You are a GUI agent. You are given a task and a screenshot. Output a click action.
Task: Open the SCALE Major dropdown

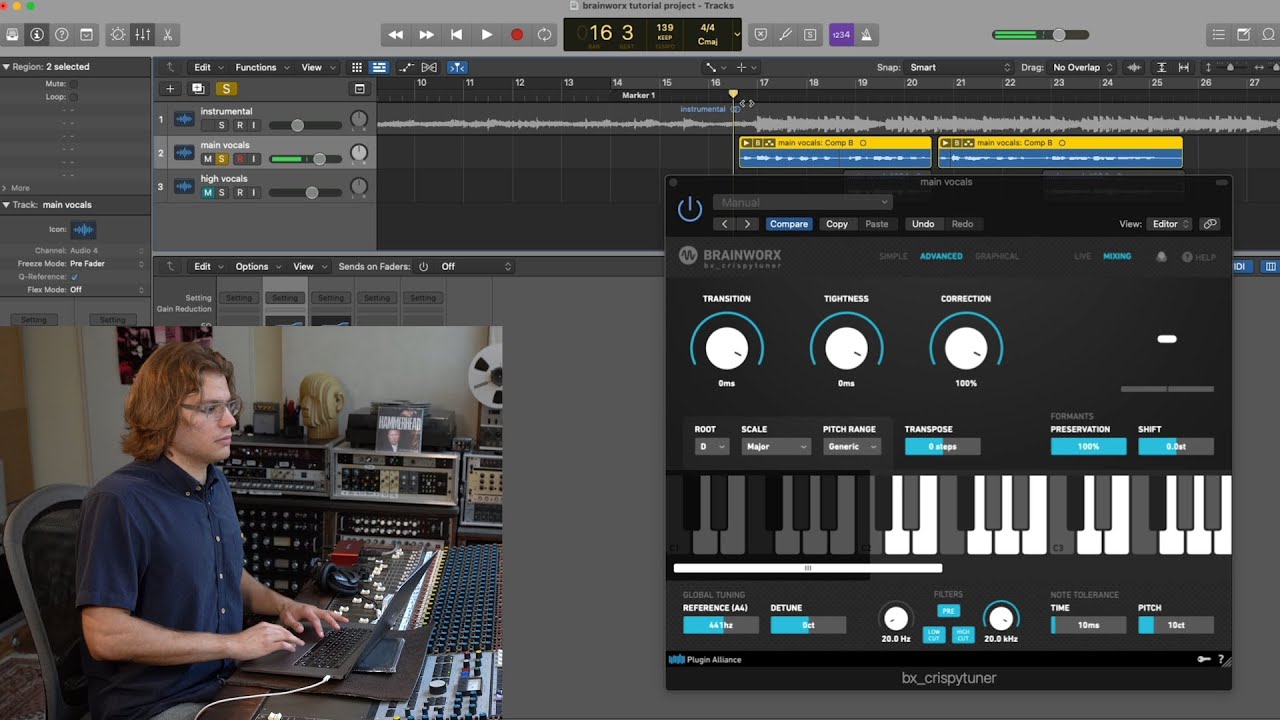pyautogui.click(x=775, y=446)
